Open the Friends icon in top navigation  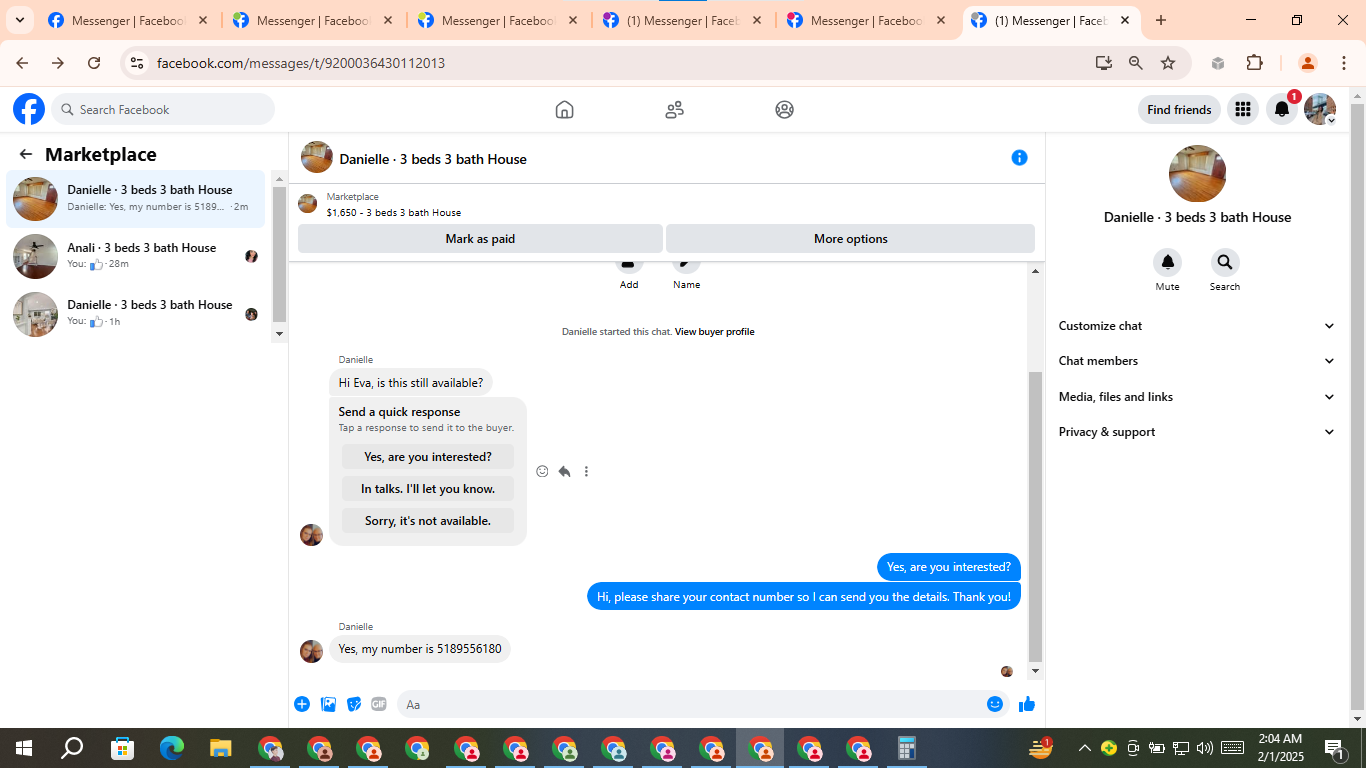[675, 110]
